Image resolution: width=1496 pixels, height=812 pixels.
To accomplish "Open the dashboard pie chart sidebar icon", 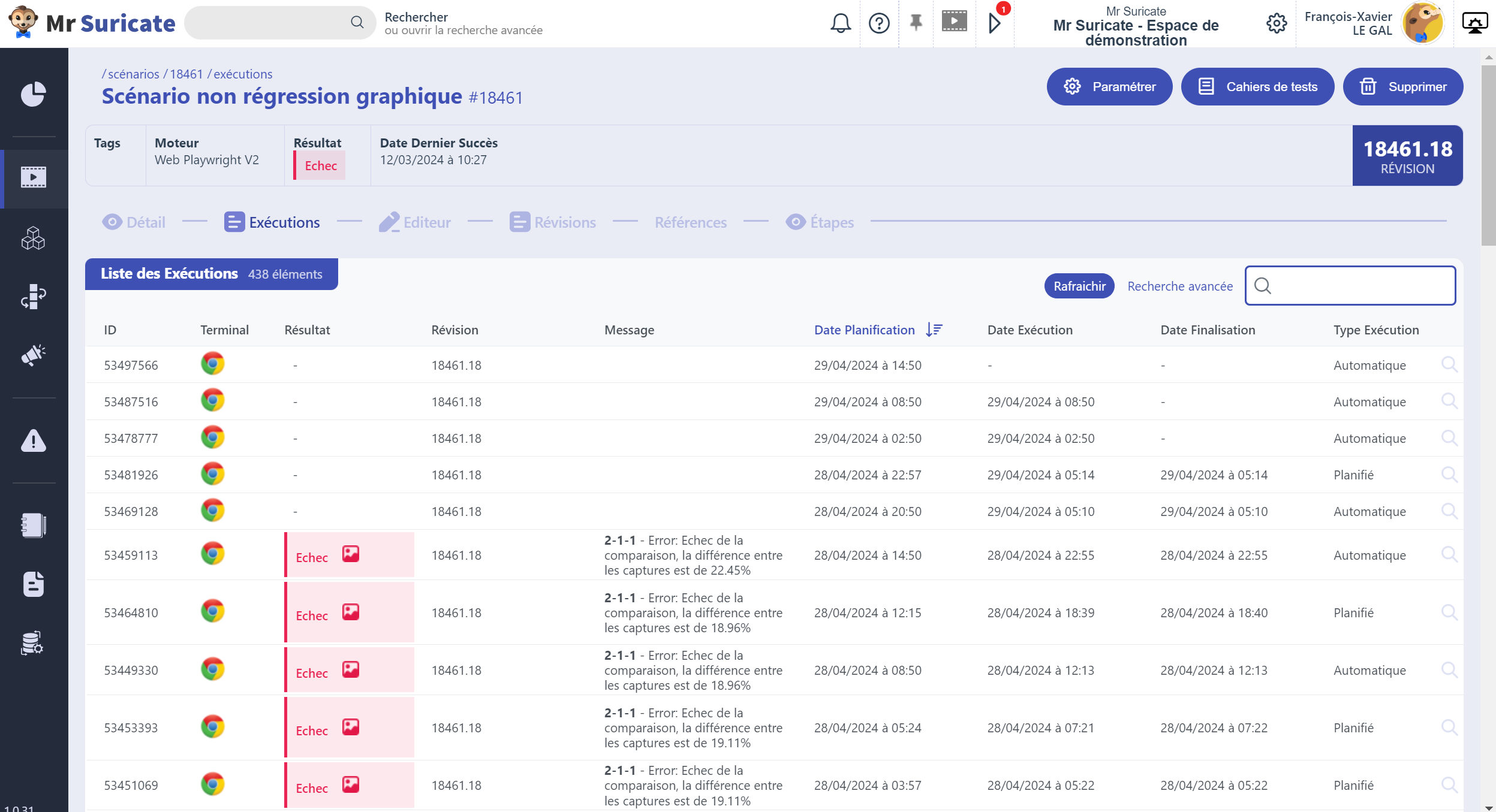I will point(34,94).
